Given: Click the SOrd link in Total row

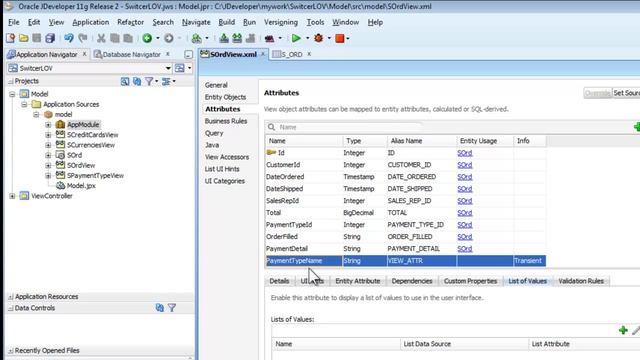Looking at the screenshot, I should pyautogui.click(x=464, y=213).
